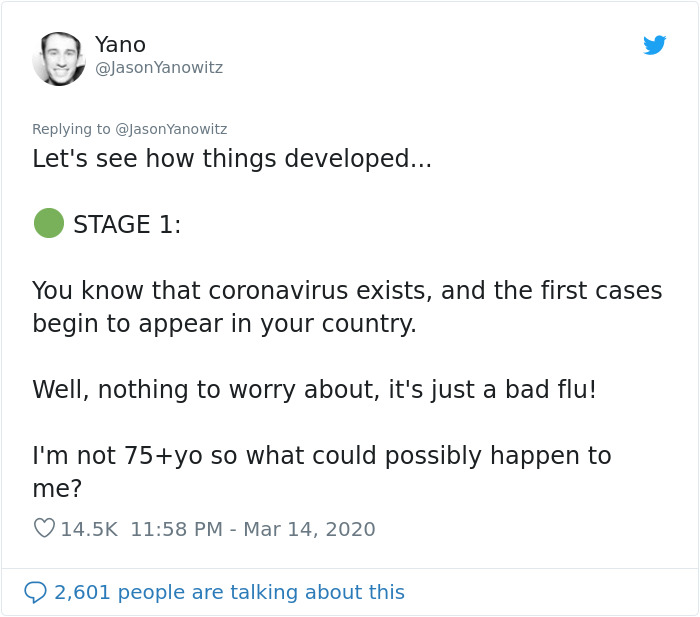The height and width of the screenshot is (617, 700).
Task: Open the @JasonYanowitz handle below the name
Action: 158,68
